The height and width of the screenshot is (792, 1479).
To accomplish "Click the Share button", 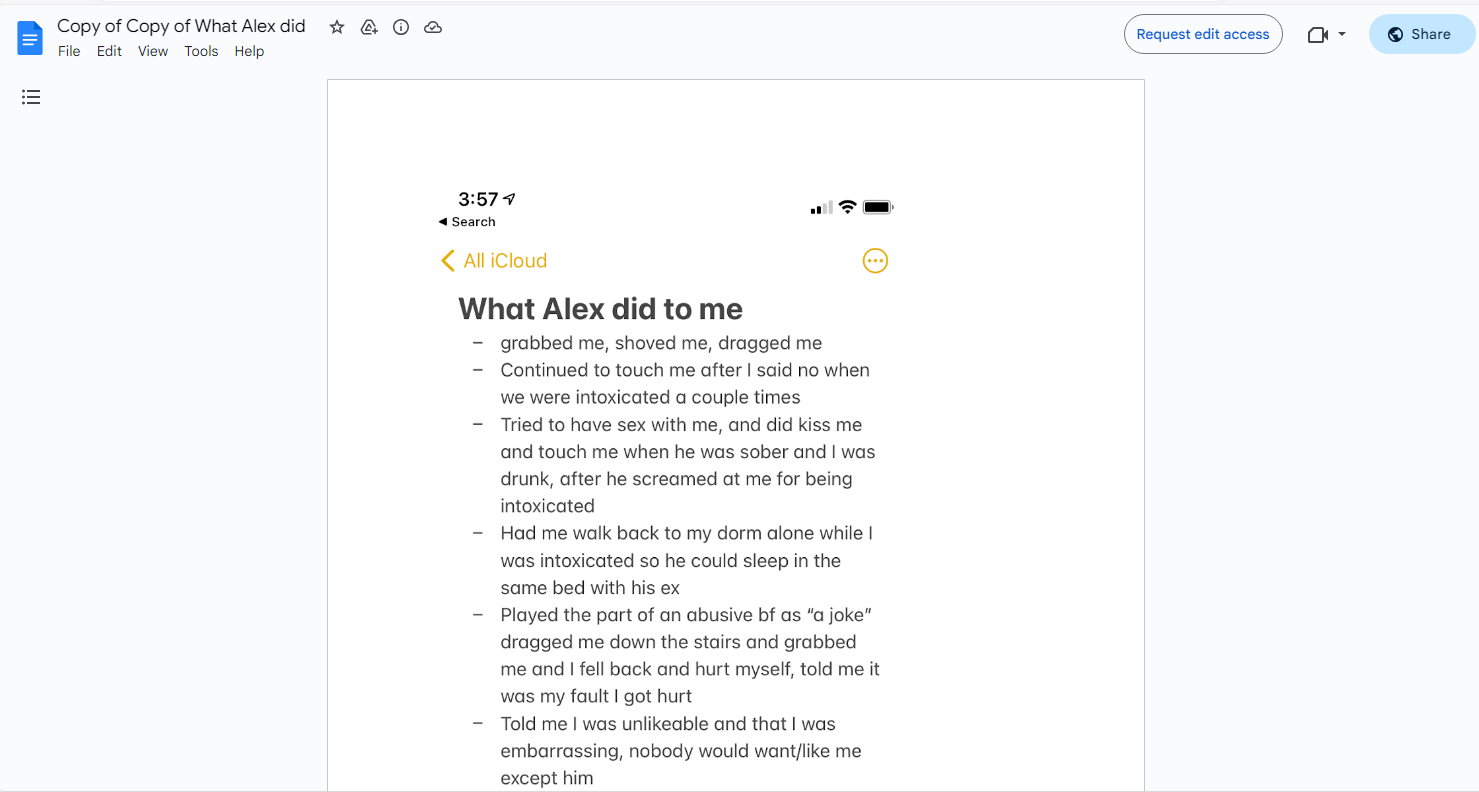I will (1420, 34).
